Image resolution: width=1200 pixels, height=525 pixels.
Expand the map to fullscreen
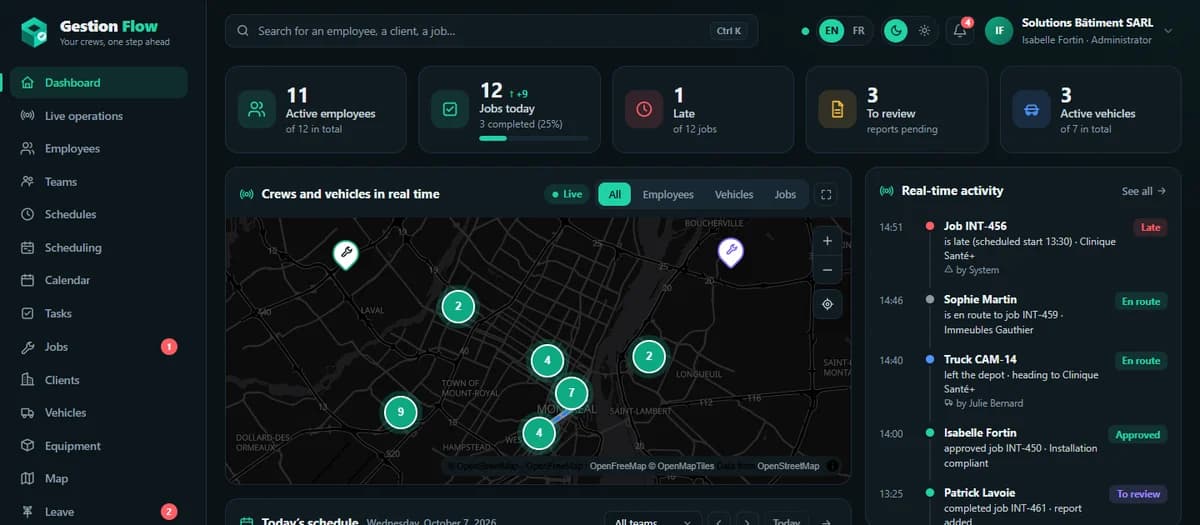tap(826, 195)
